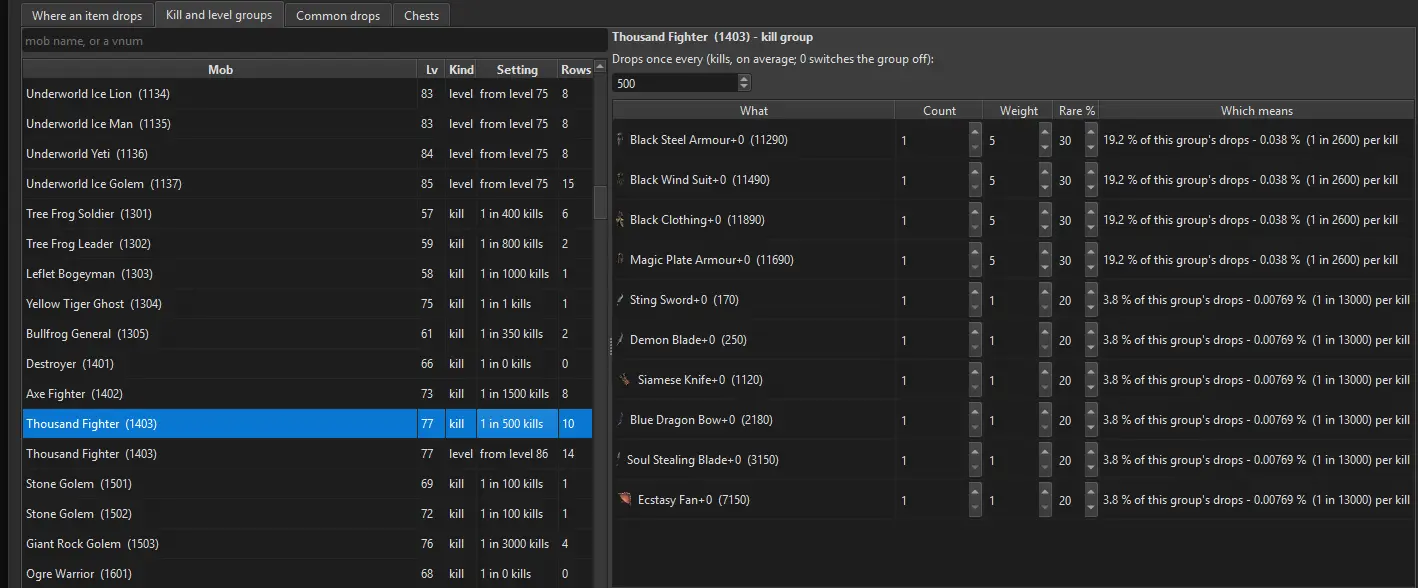The image size is (1418, 588).
Task: Sort the mob list by the Mob column
Action: 220,70
